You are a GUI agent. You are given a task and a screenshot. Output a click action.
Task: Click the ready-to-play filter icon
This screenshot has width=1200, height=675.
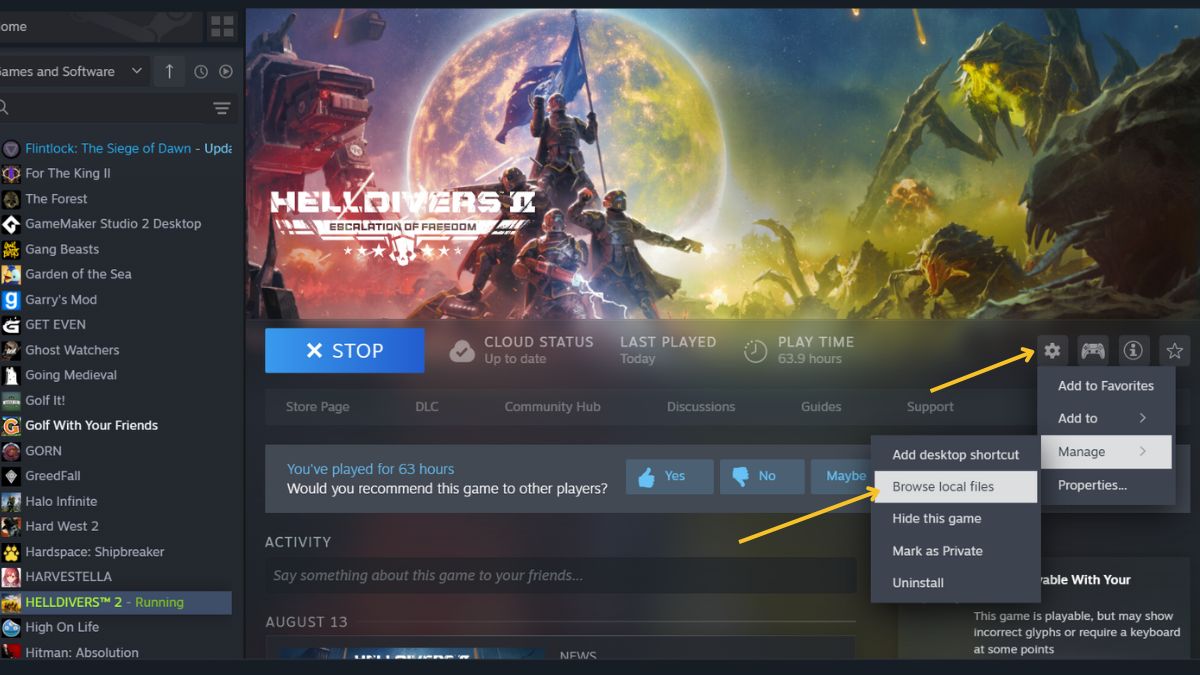coord(226,71)
